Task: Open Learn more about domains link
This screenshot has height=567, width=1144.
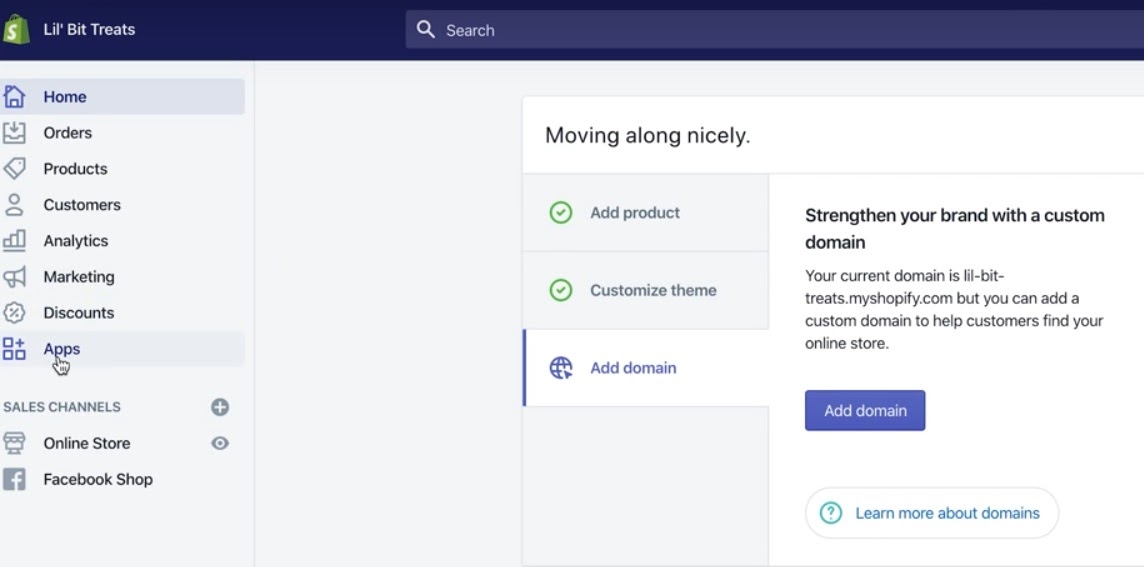Action: [x=946, y=513]
